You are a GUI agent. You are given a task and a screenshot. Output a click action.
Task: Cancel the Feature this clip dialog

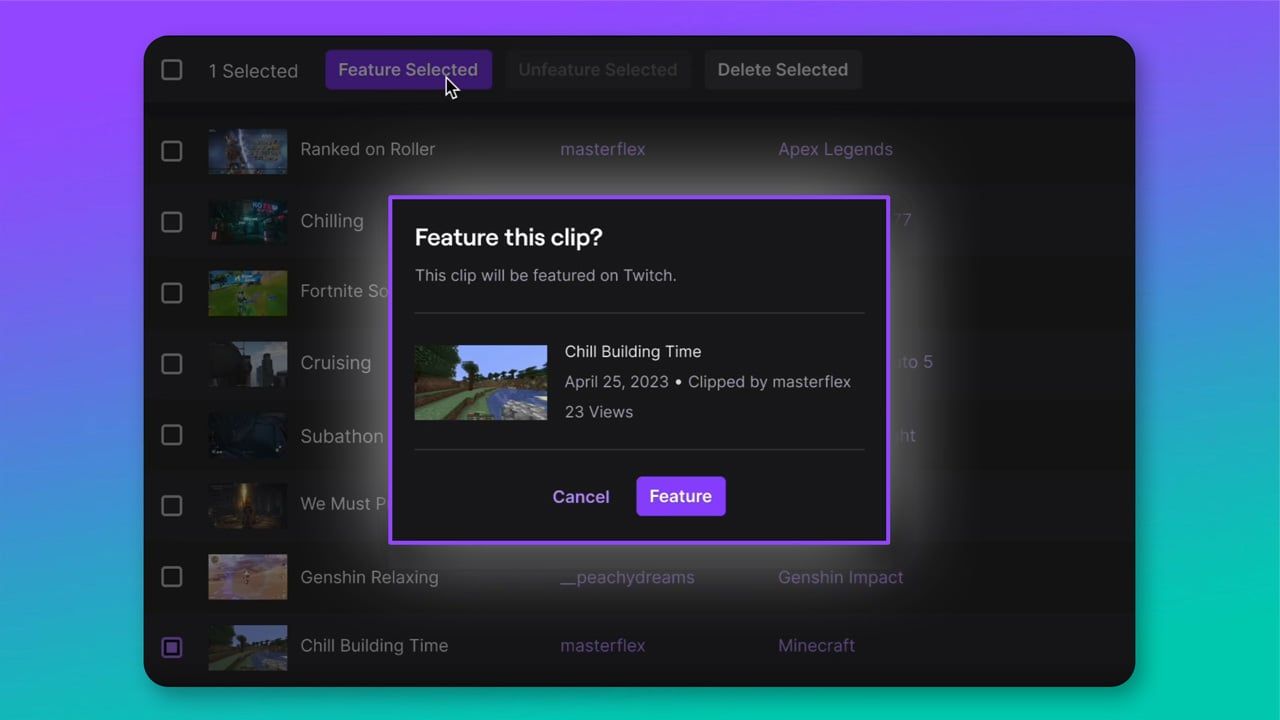pos(581,496)
